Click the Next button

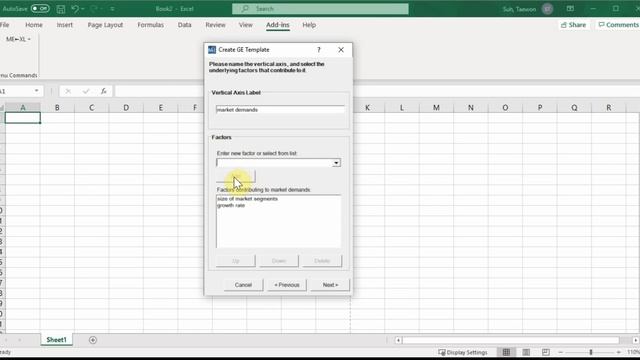pyautogui.click(x=330, y=285)
